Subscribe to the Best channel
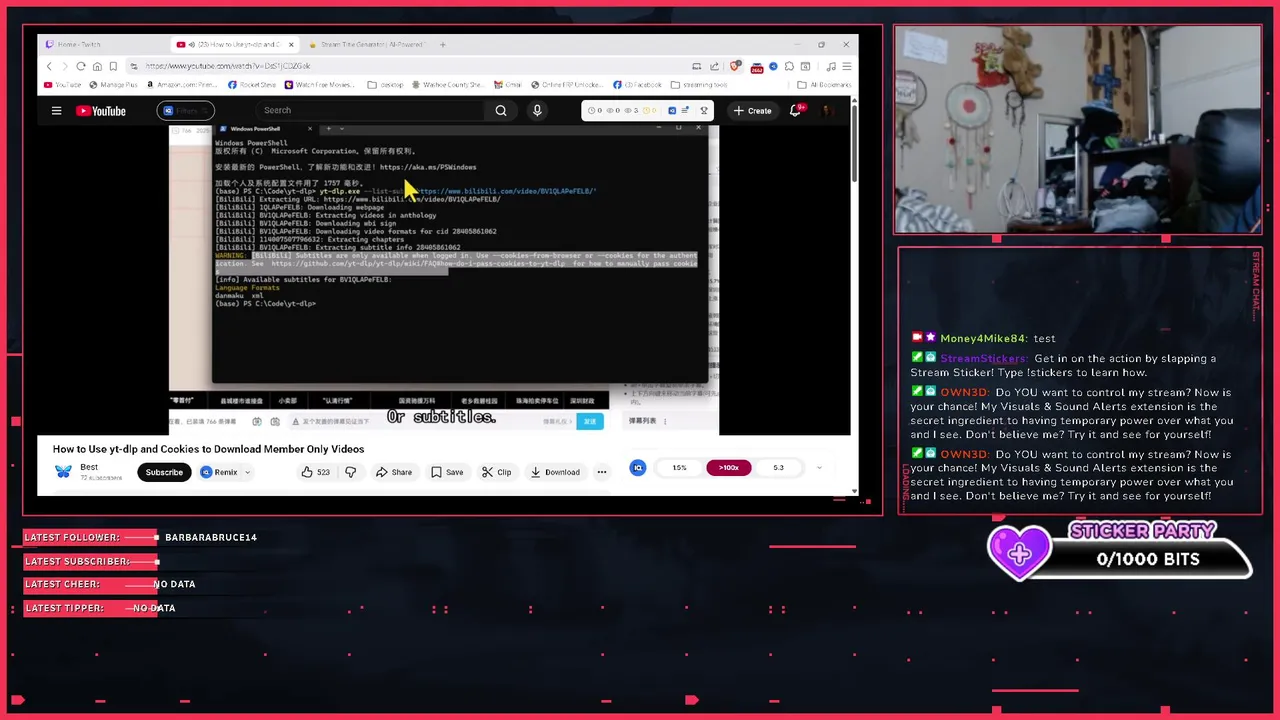 [164, 472]
